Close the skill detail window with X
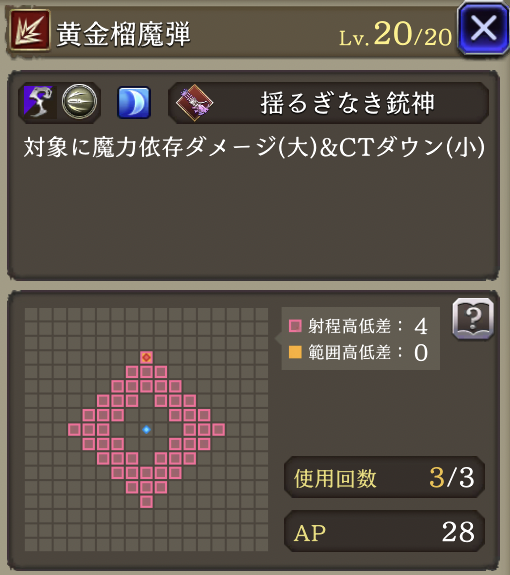This screenshot has height=575, width=510. click(483, 29)
